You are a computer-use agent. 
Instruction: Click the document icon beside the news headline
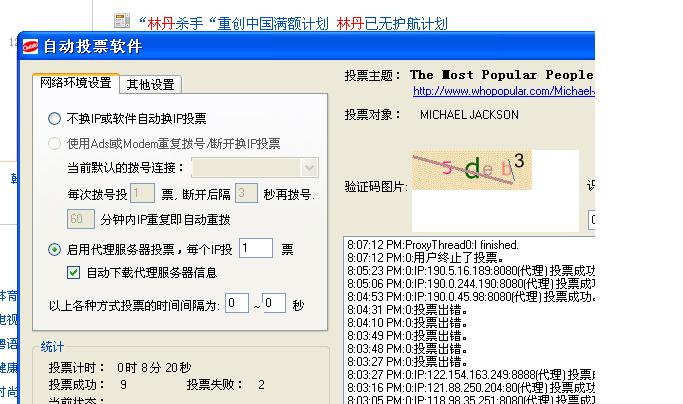(122, 20)
